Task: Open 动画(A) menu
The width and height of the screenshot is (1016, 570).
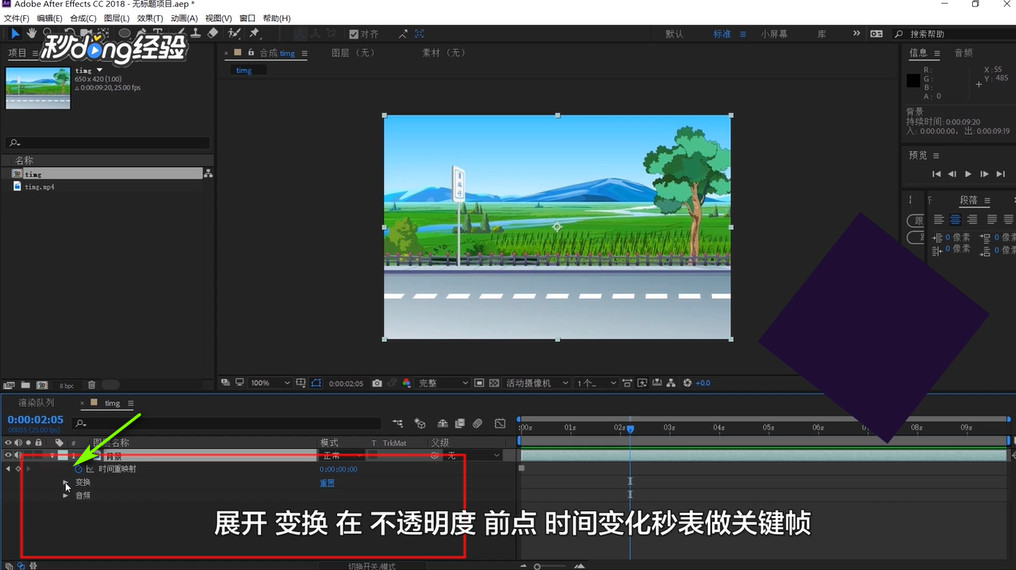Action: [184, 18]
